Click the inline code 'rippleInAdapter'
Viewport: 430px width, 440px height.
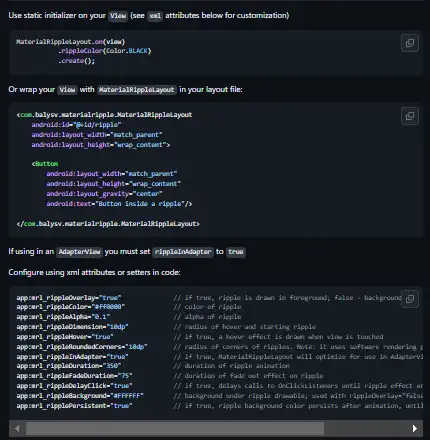(x=183, y=252)
